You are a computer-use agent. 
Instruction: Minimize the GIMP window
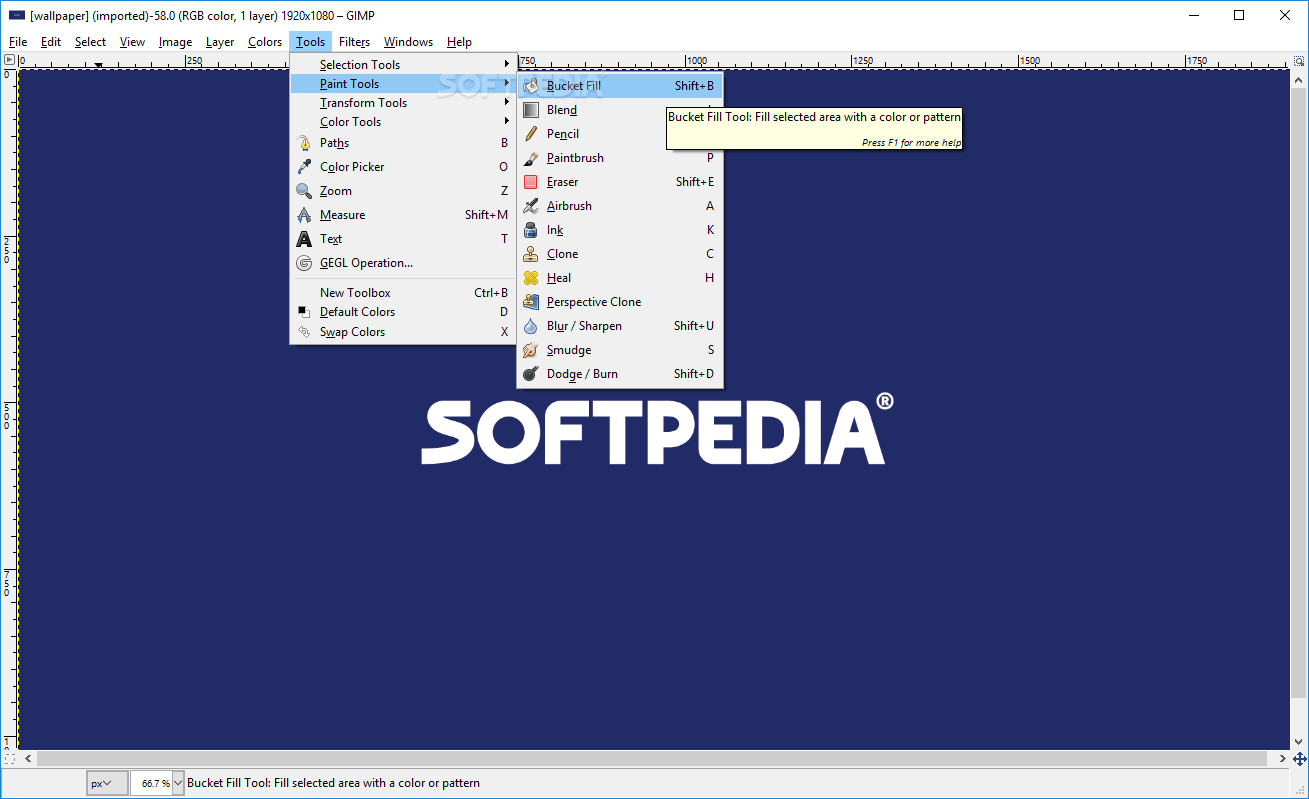[1194, 15]
